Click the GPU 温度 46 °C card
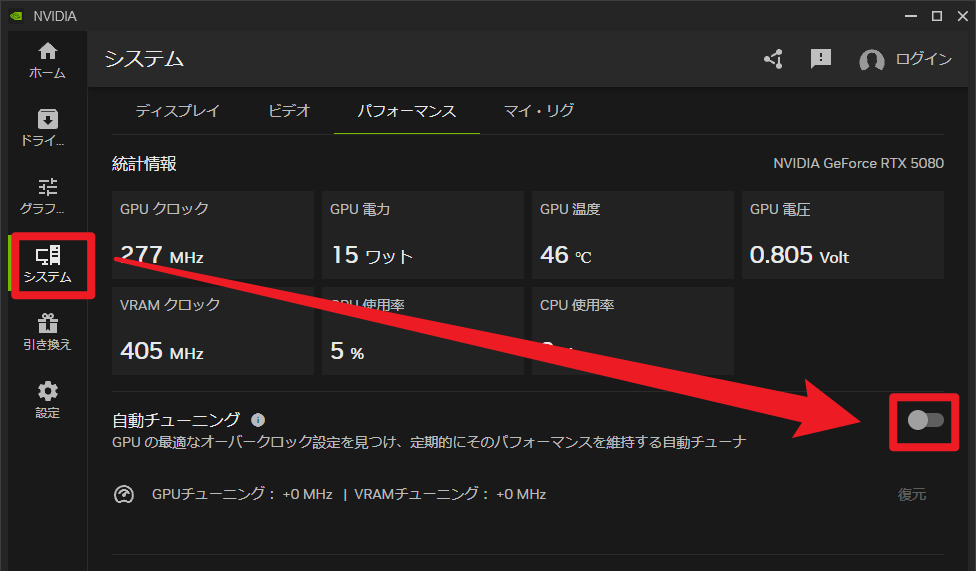The image size is (976, 571). tap(632, 235)
